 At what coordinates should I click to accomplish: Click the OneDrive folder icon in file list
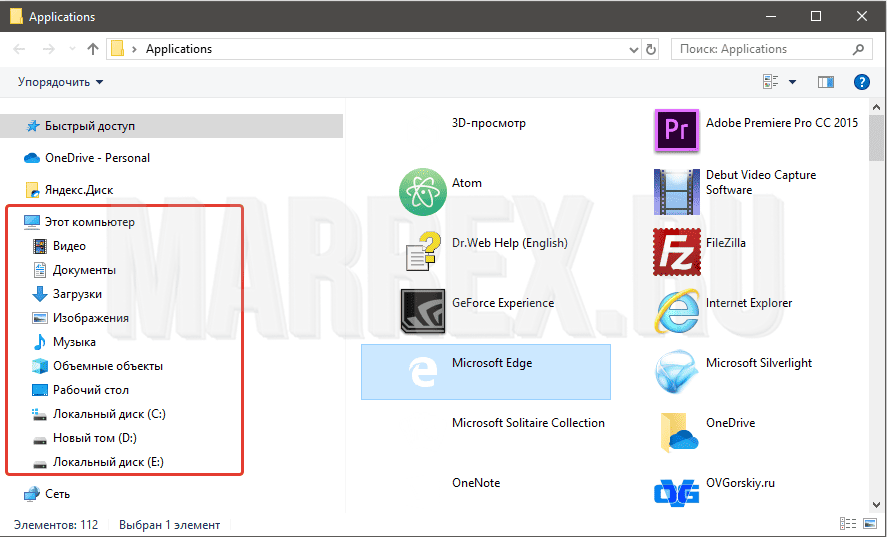pyautogui.click(x=678, y=432)
